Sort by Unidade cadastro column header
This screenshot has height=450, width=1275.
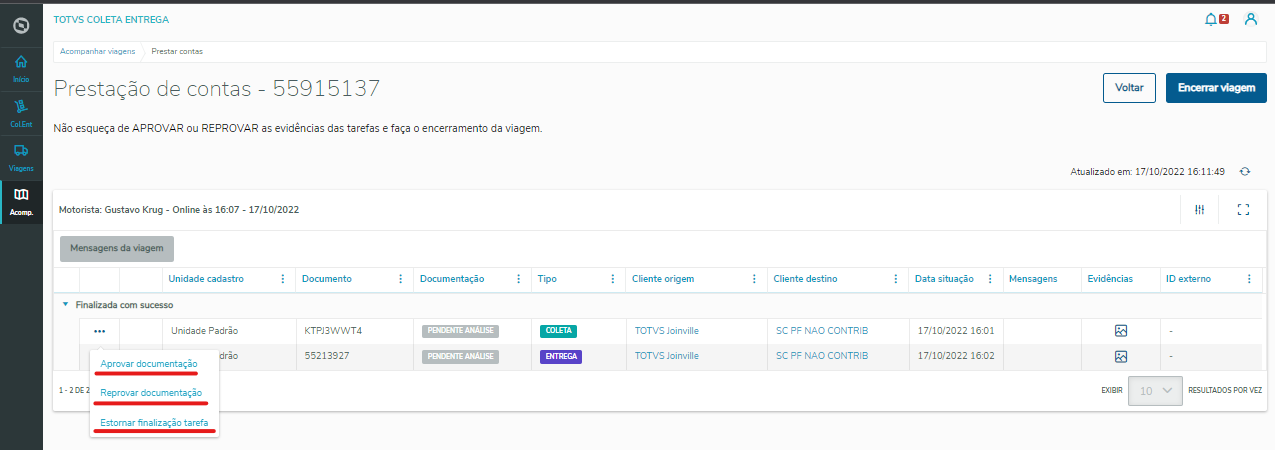pos(206,279)
